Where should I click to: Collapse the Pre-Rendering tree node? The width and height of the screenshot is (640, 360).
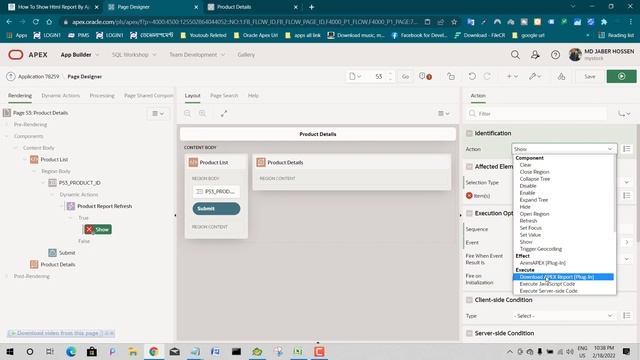click(7, 124)
